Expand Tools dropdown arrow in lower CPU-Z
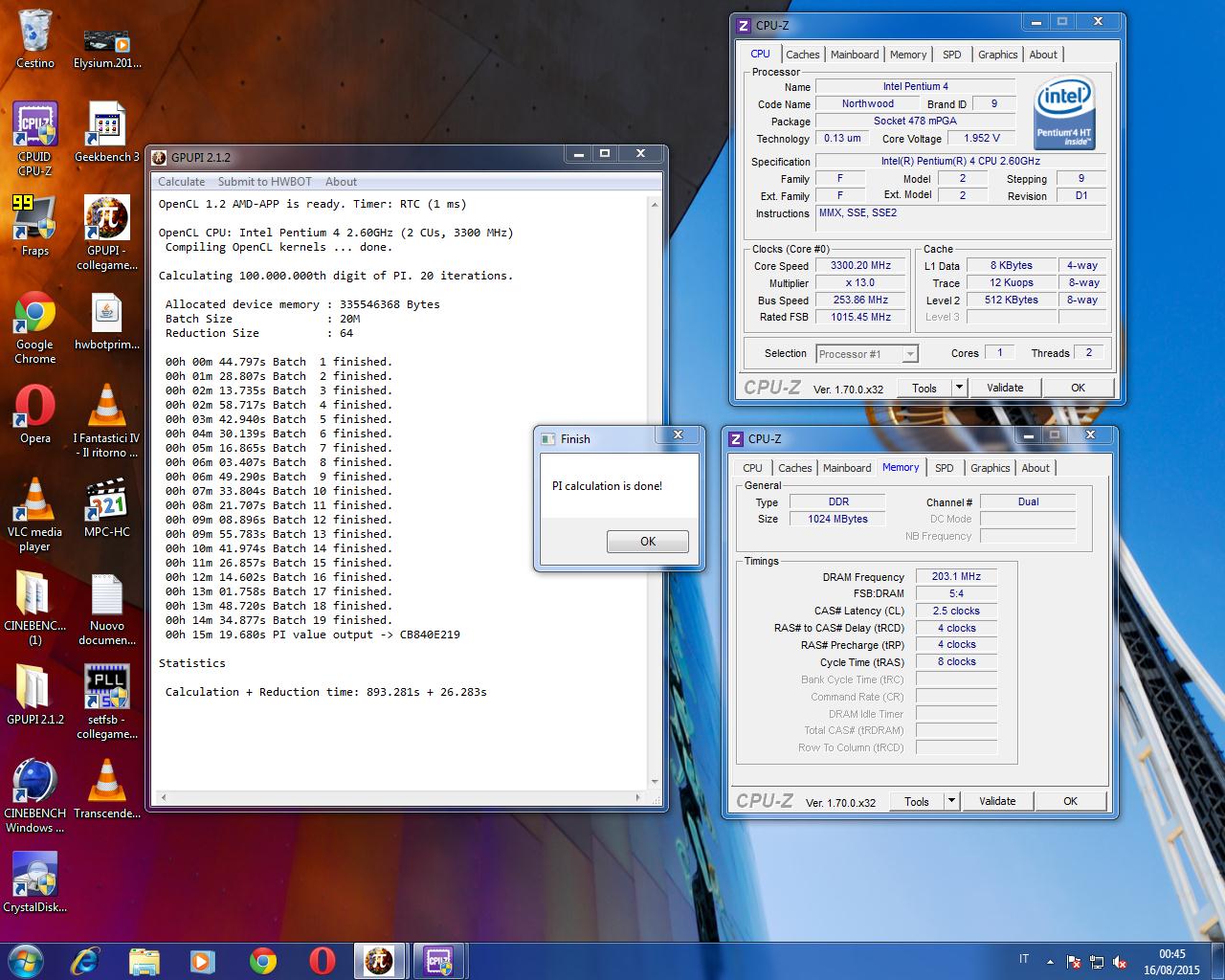This screenshot has height=980, width=1225. (951, 801)
